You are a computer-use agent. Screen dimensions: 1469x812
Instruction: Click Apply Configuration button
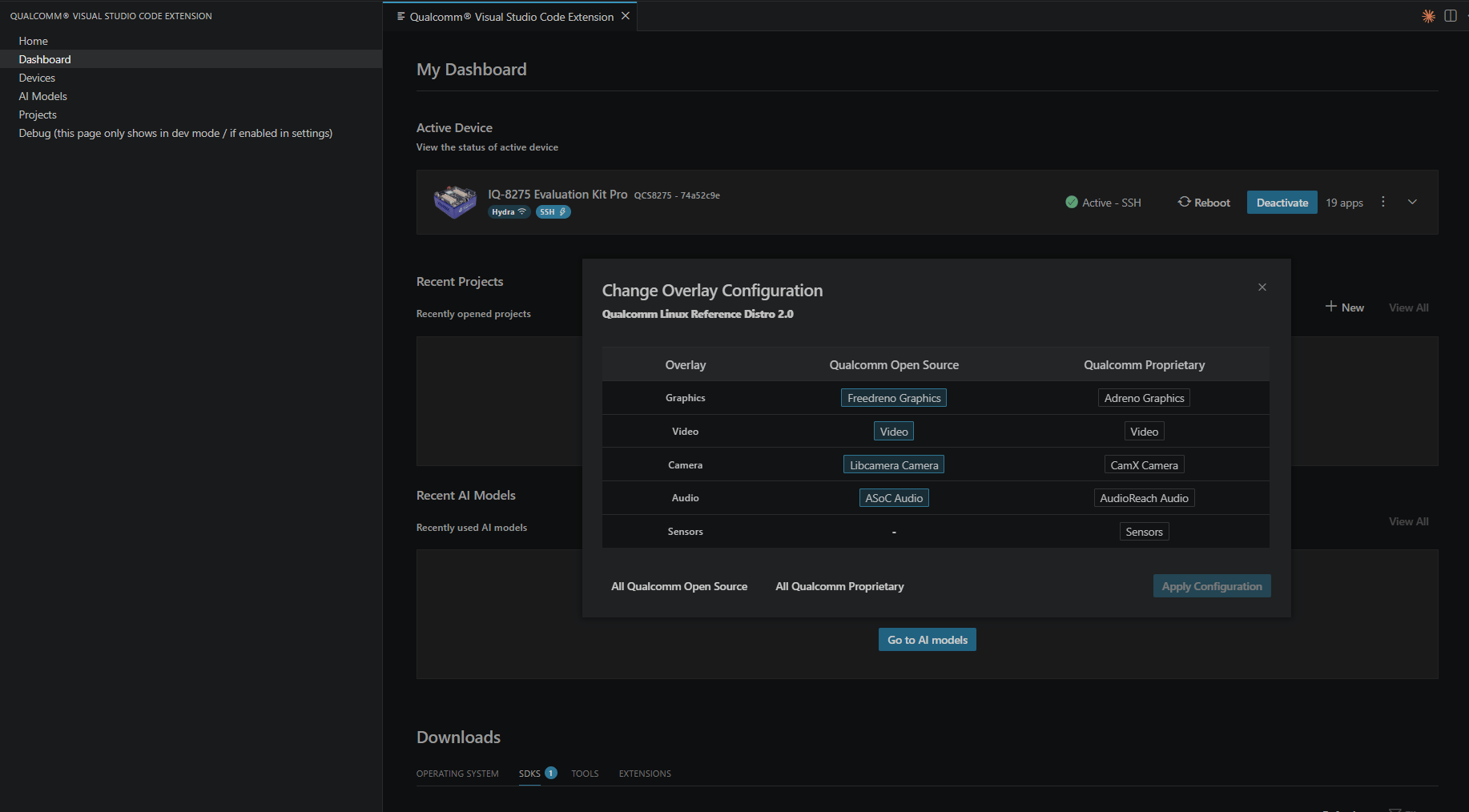[x=1212, y=586]
